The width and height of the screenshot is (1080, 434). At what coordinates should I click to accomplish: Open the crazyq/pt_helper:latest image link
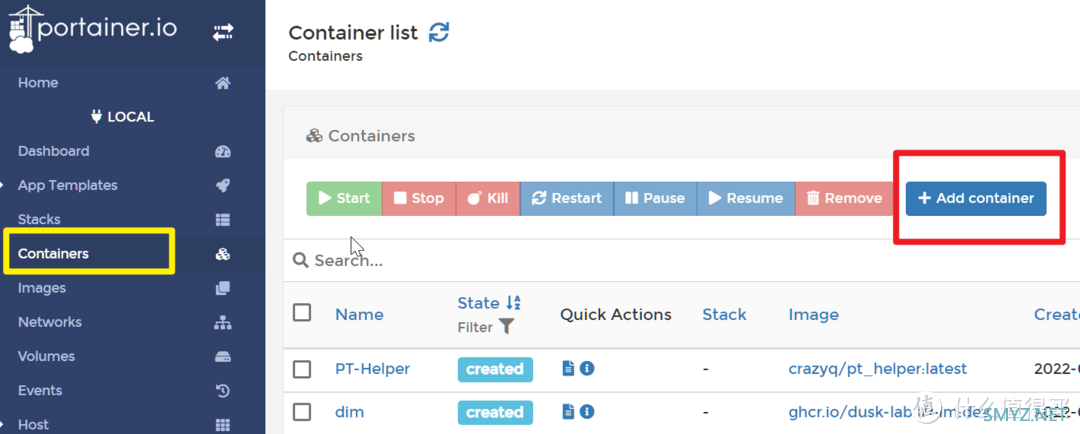point(877,369)
